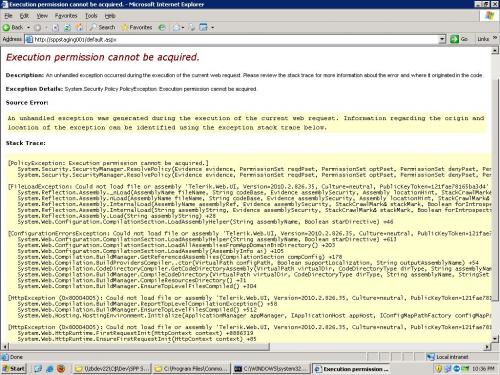
Task: Show browsing History via the toolbar icon
Action: tap(162, 27)
